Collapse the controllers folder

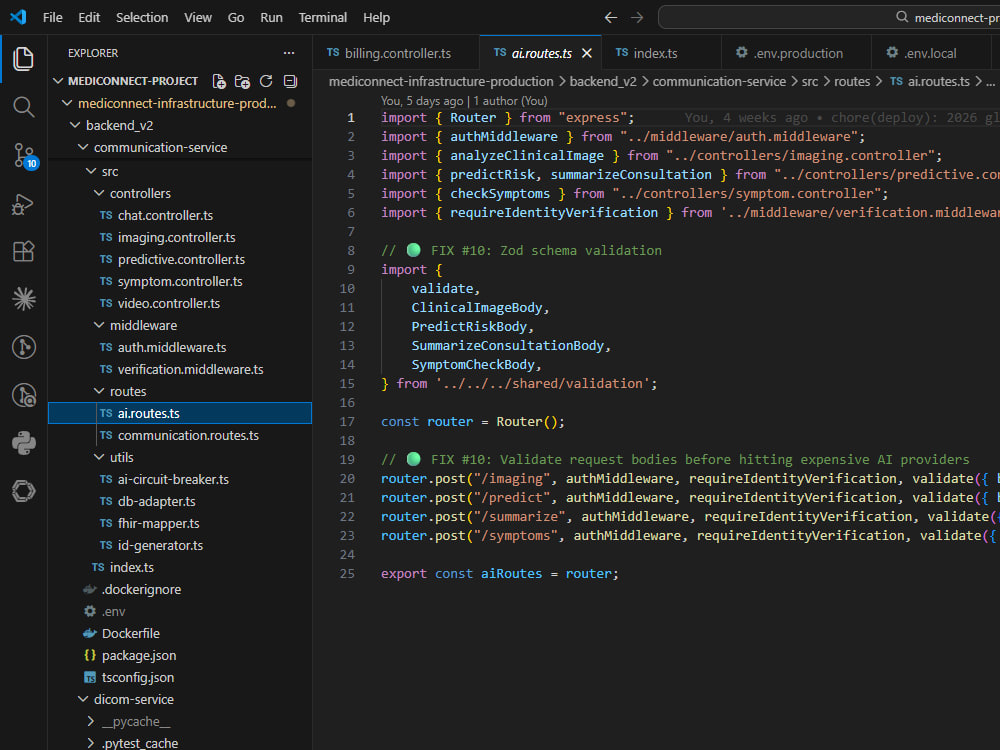click(x=98, y=193)
